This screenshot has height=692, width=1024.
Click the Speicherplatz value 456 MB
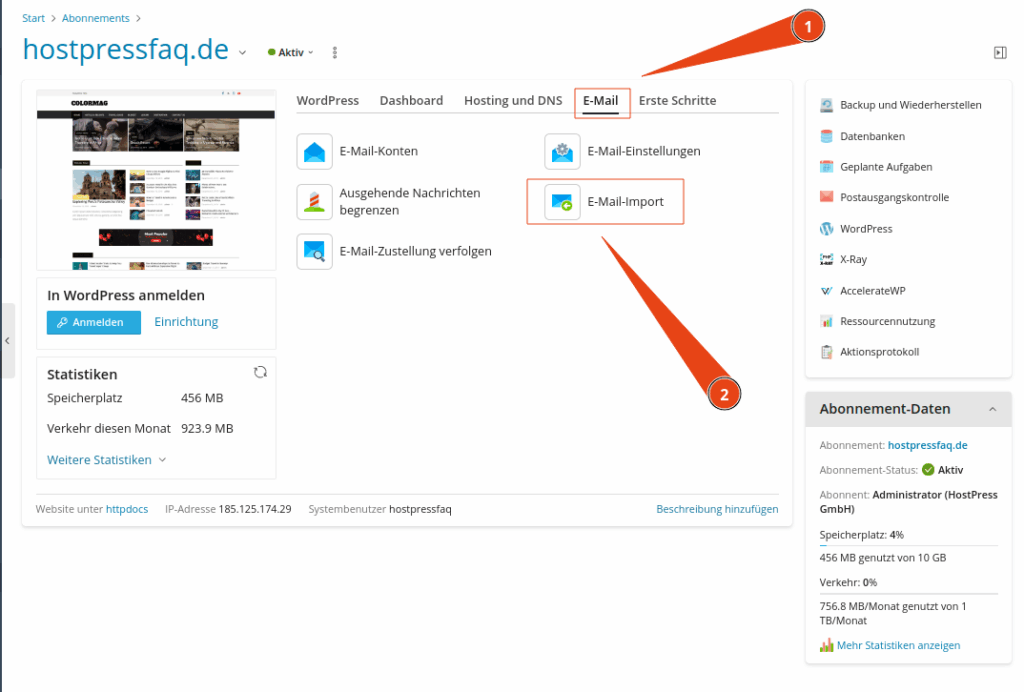pos(202,398)
